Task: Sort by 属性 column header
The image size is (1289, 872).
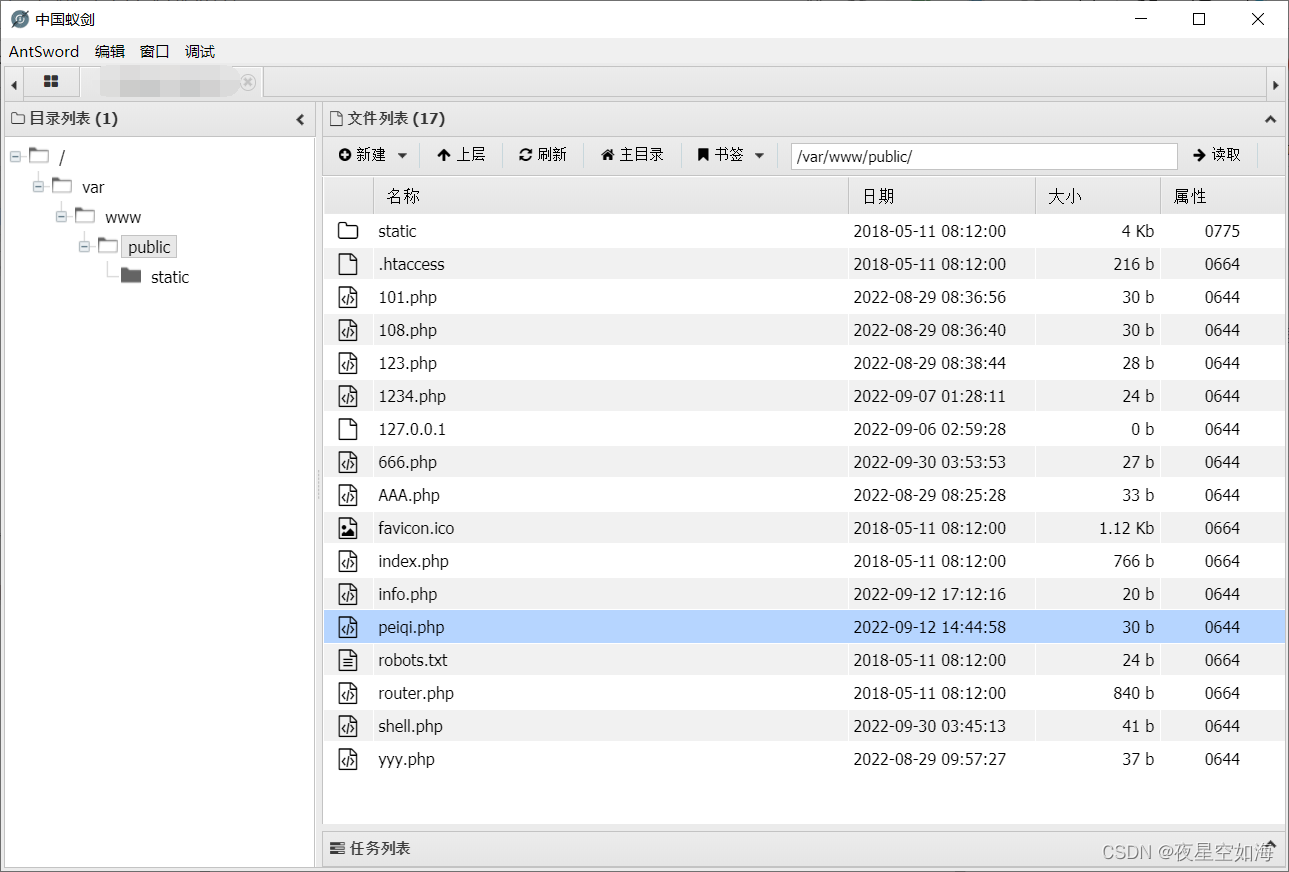Action: tap(1222, 196)
